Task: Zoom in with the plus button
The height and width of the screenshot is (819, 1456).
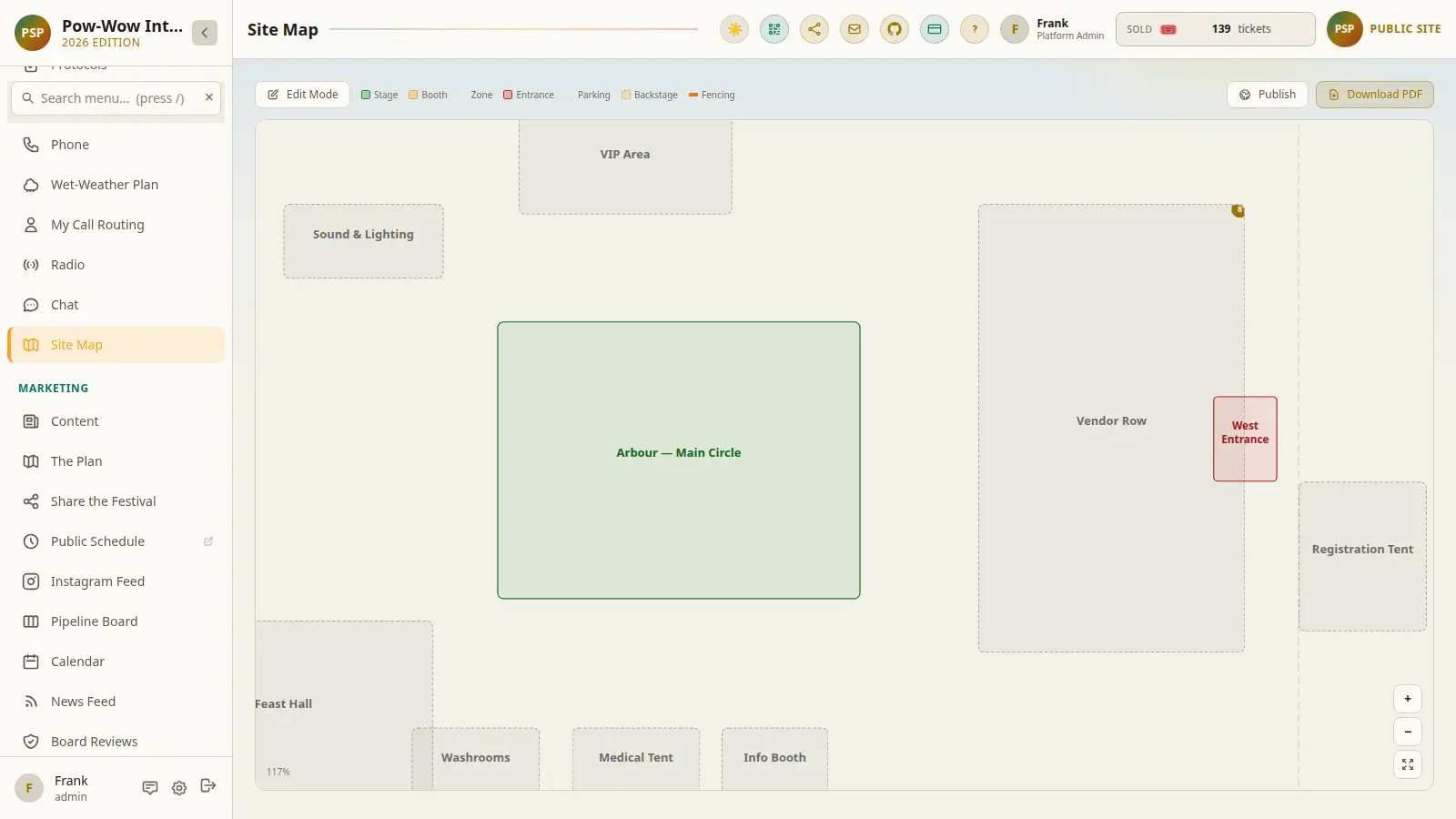Action: click(x=1408, y=699)
